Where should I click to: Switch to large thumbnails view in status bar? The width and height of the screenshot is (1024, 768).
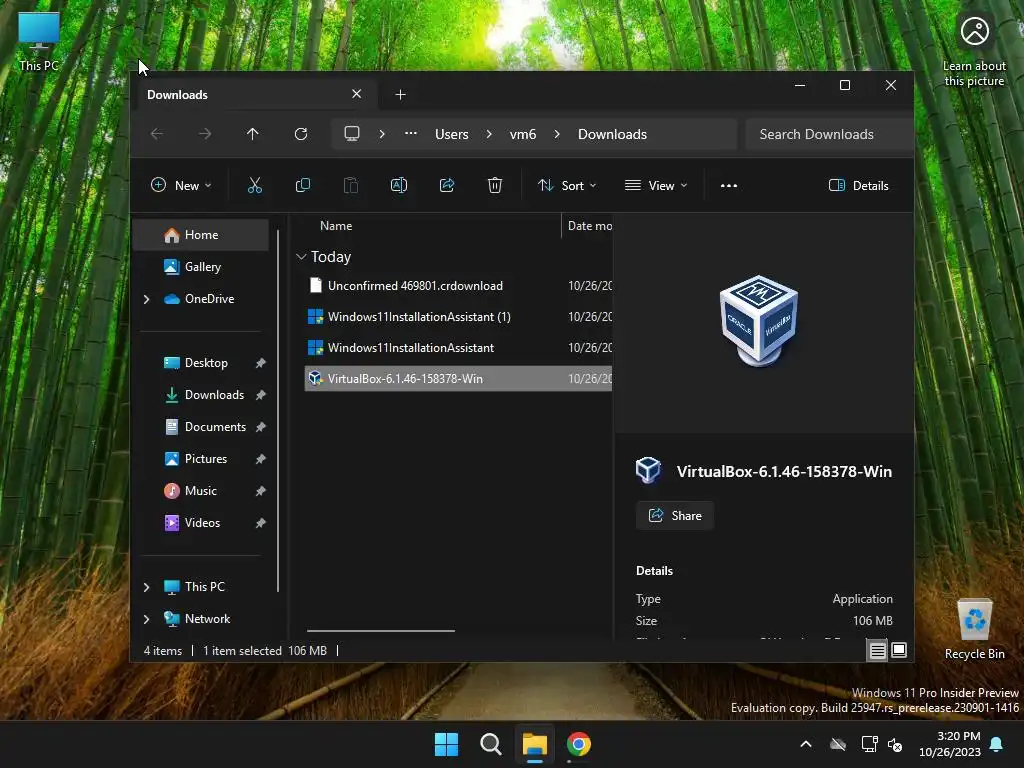[x=899, y=650]
